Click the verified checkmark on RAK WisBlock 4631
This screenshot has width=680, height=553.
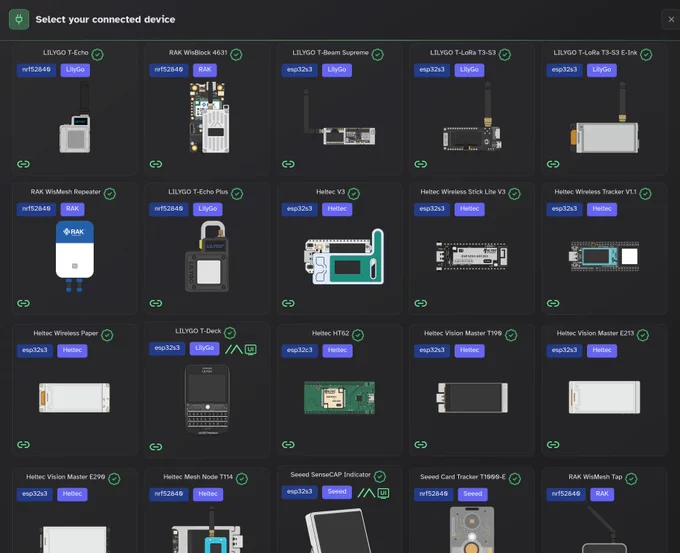coord(236,55)
